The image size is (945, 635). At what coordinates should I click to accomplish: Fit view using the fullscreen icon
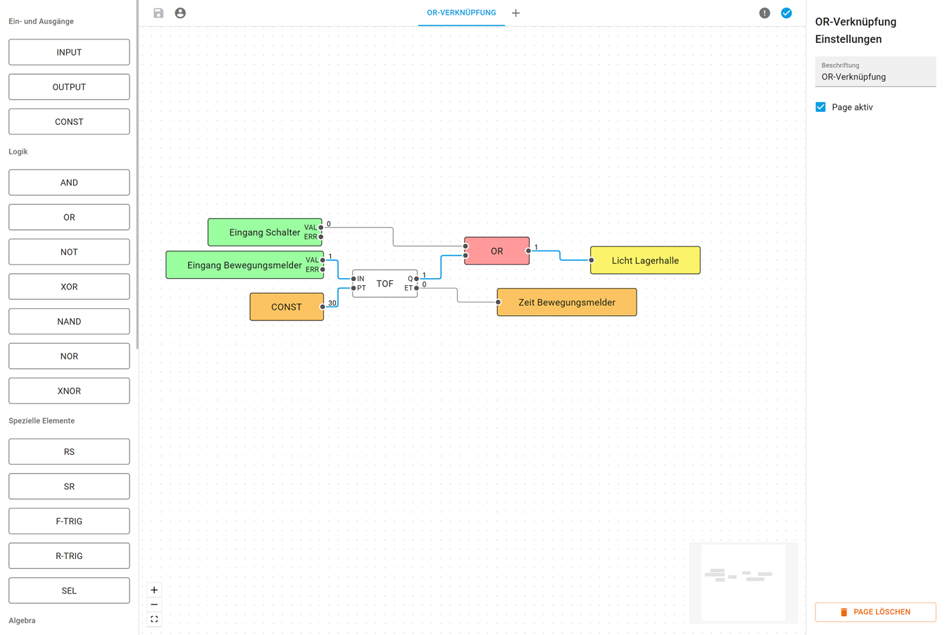click(x=154, y=619)
